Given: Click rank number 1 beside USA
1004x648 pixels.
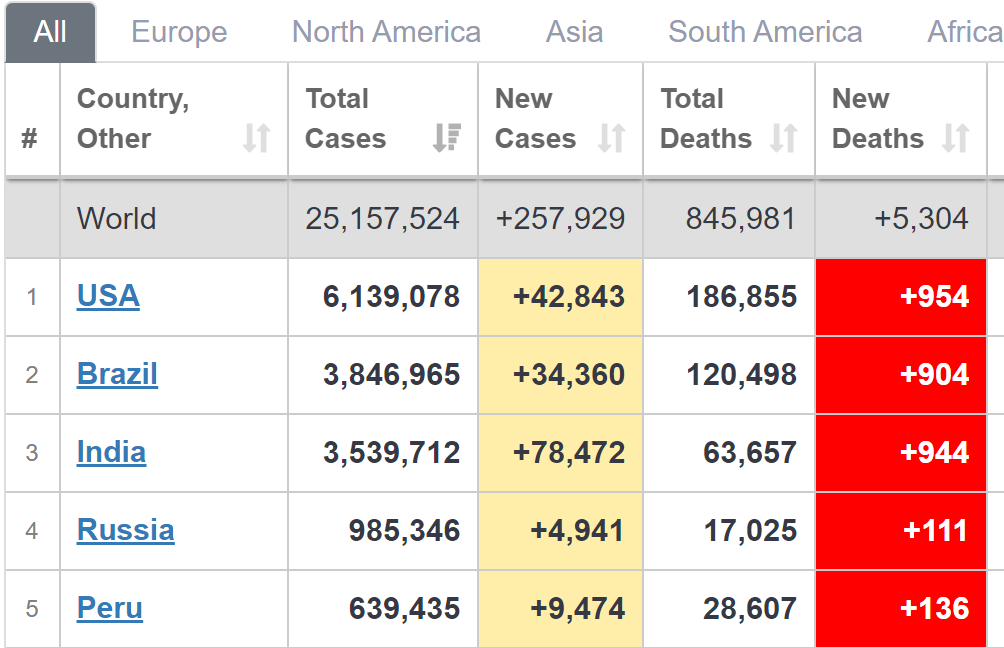Looking at the screenshot, I should (x=32, y=297).
